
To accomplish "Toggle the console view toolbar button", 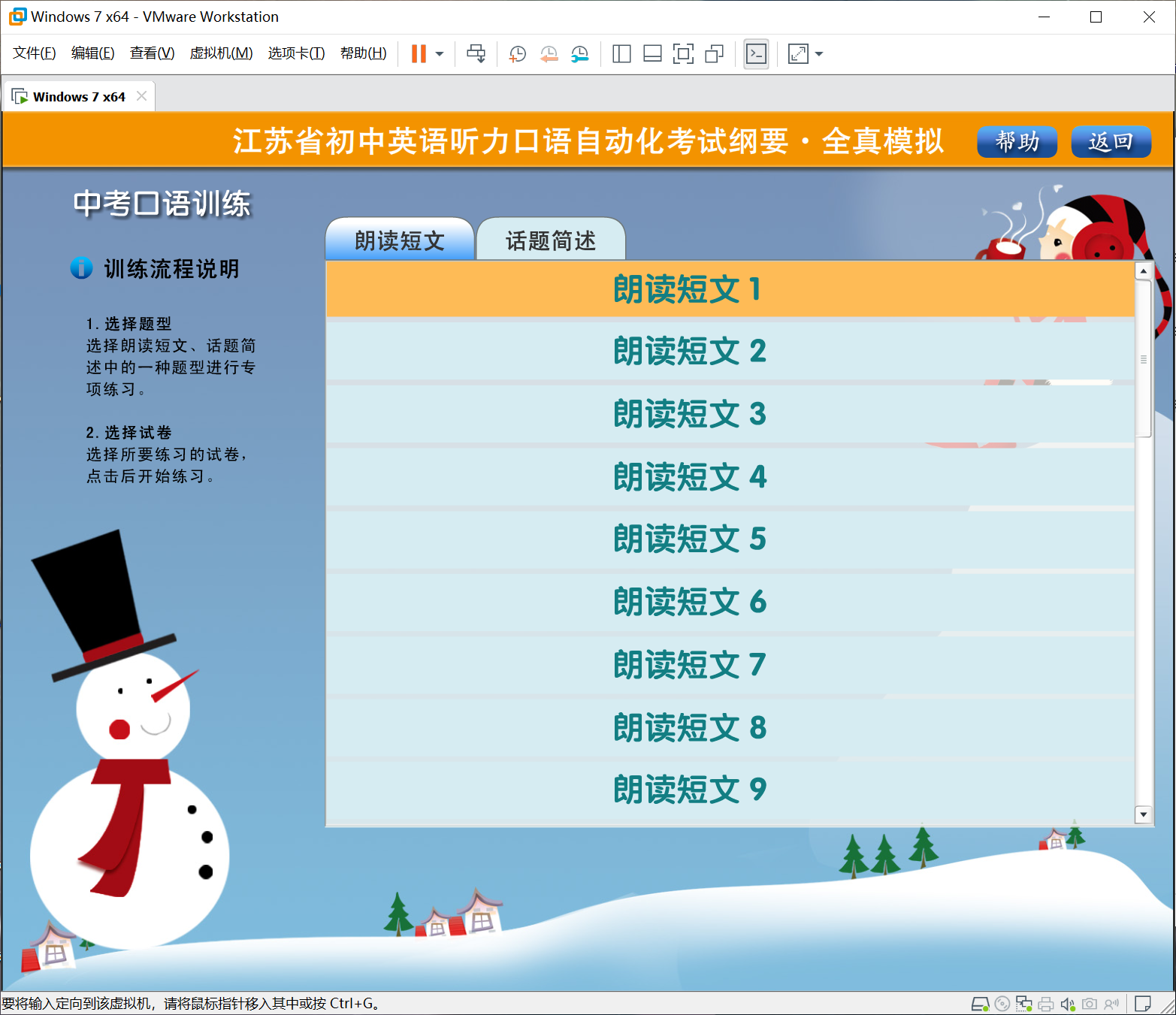I will pyautogui.click(x=756, y=54).
